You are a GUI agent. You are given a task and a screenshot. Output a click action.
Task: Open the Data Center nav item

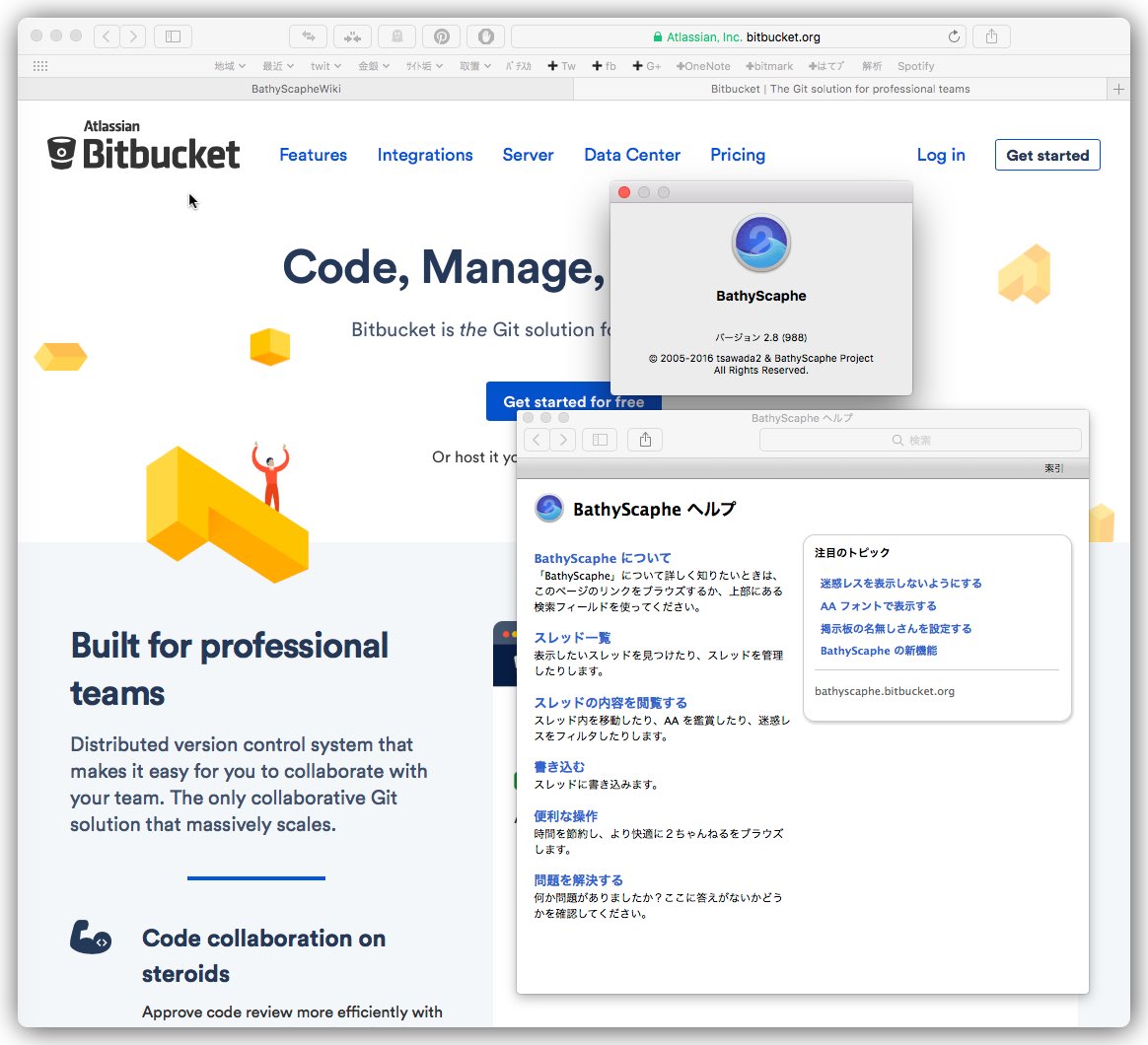[632, 155]
